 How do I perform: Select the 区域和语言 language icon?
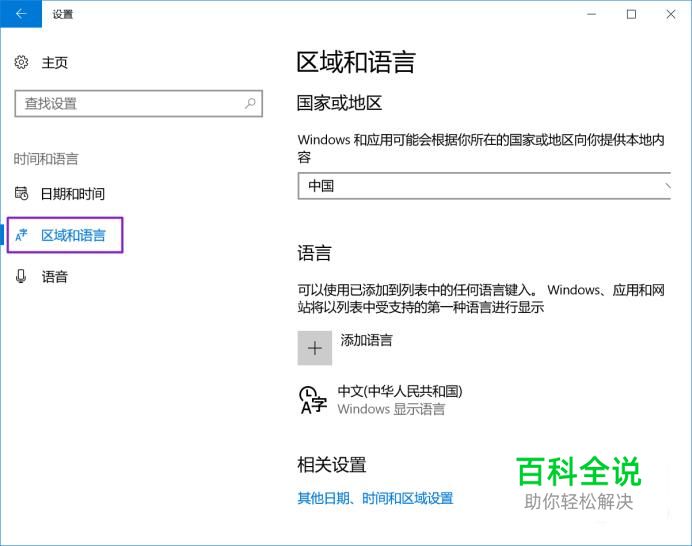pos(21,235)
